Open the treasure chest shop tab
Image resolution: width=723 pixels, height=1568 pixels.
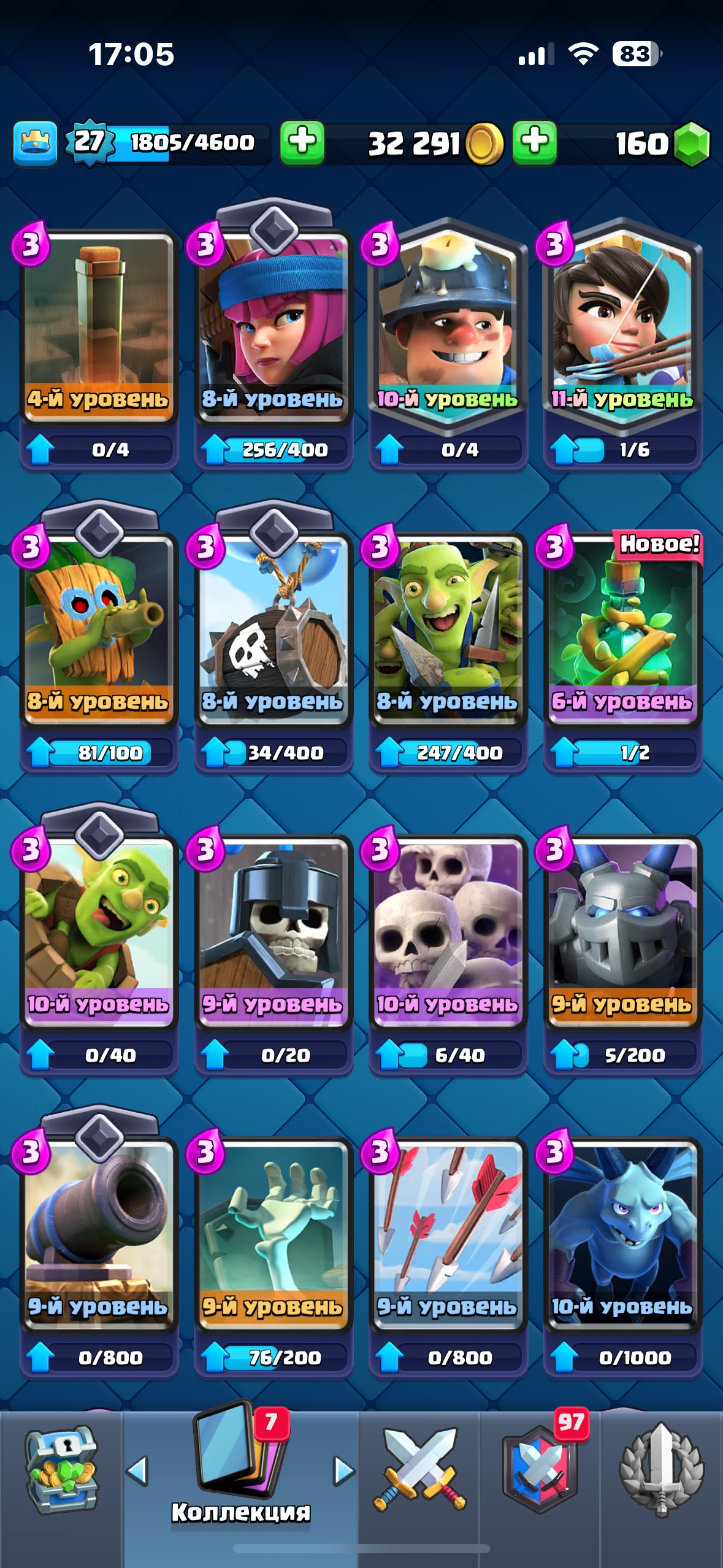click(x=61, y=1470)
